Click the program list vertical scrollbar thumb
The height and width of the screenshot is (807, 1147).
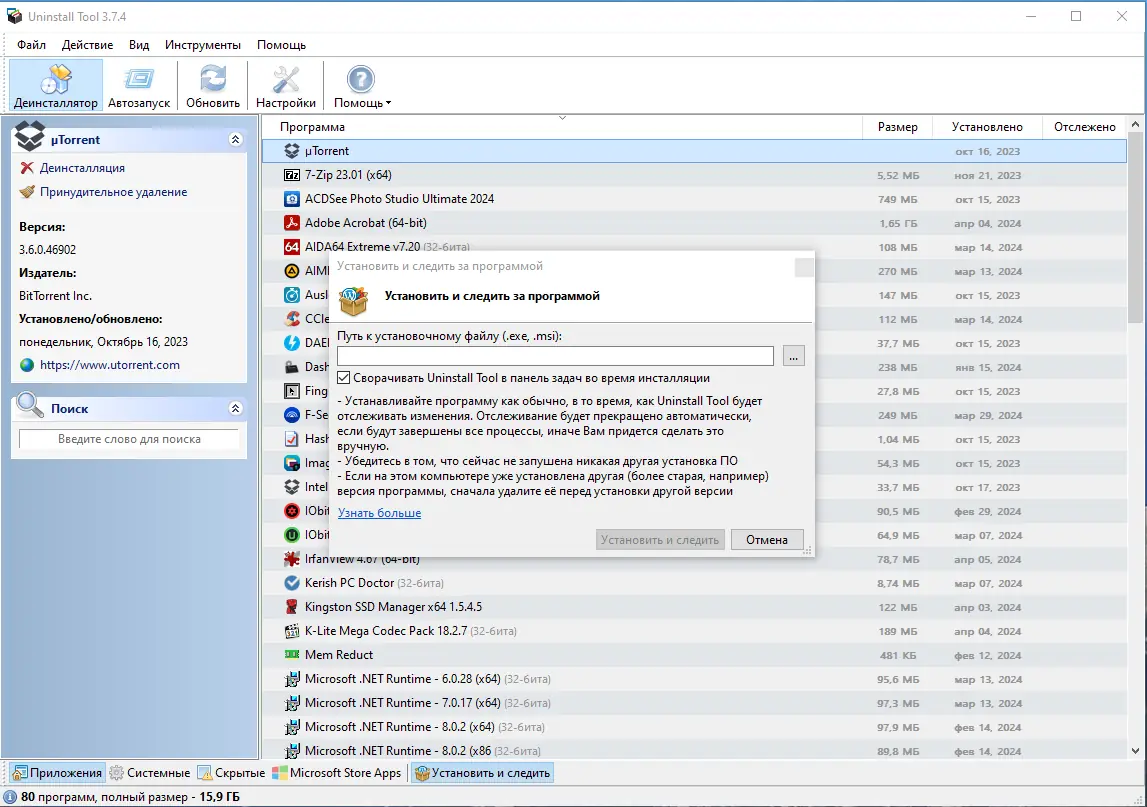coord(1135,227)
